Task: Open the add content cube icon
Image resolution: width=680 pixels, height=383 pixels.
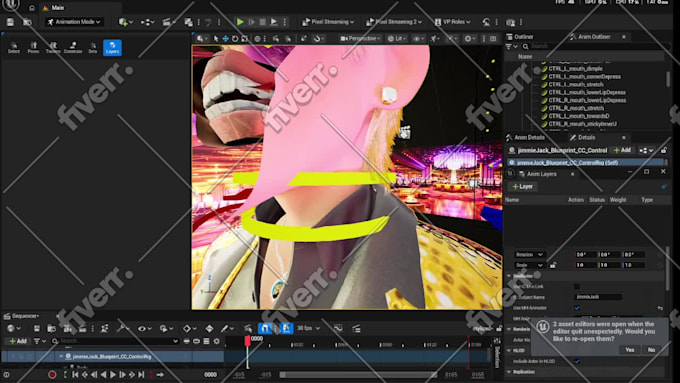Action: pyautogui.click(x=125, y=22)
